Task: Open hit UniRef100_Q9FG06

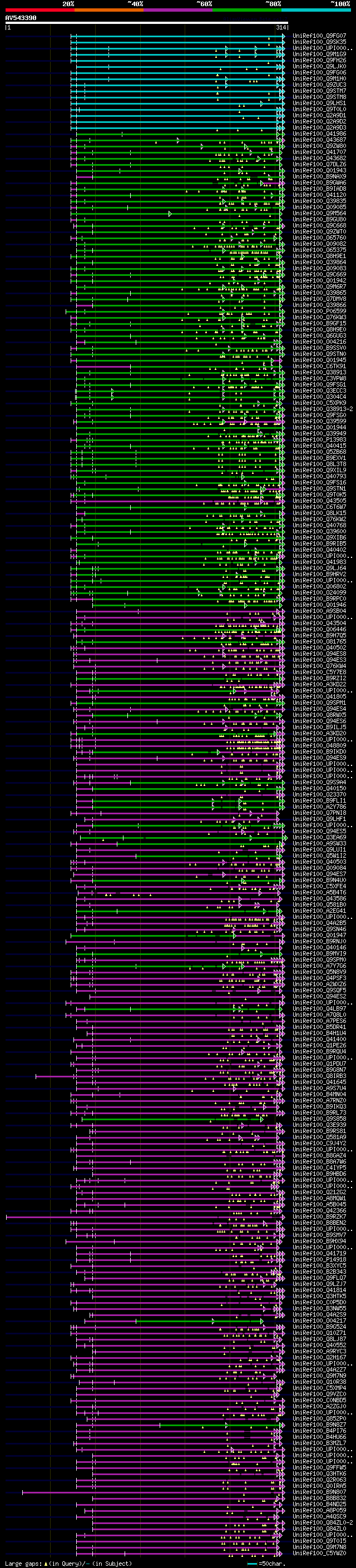Action: (x=319, y=72)
